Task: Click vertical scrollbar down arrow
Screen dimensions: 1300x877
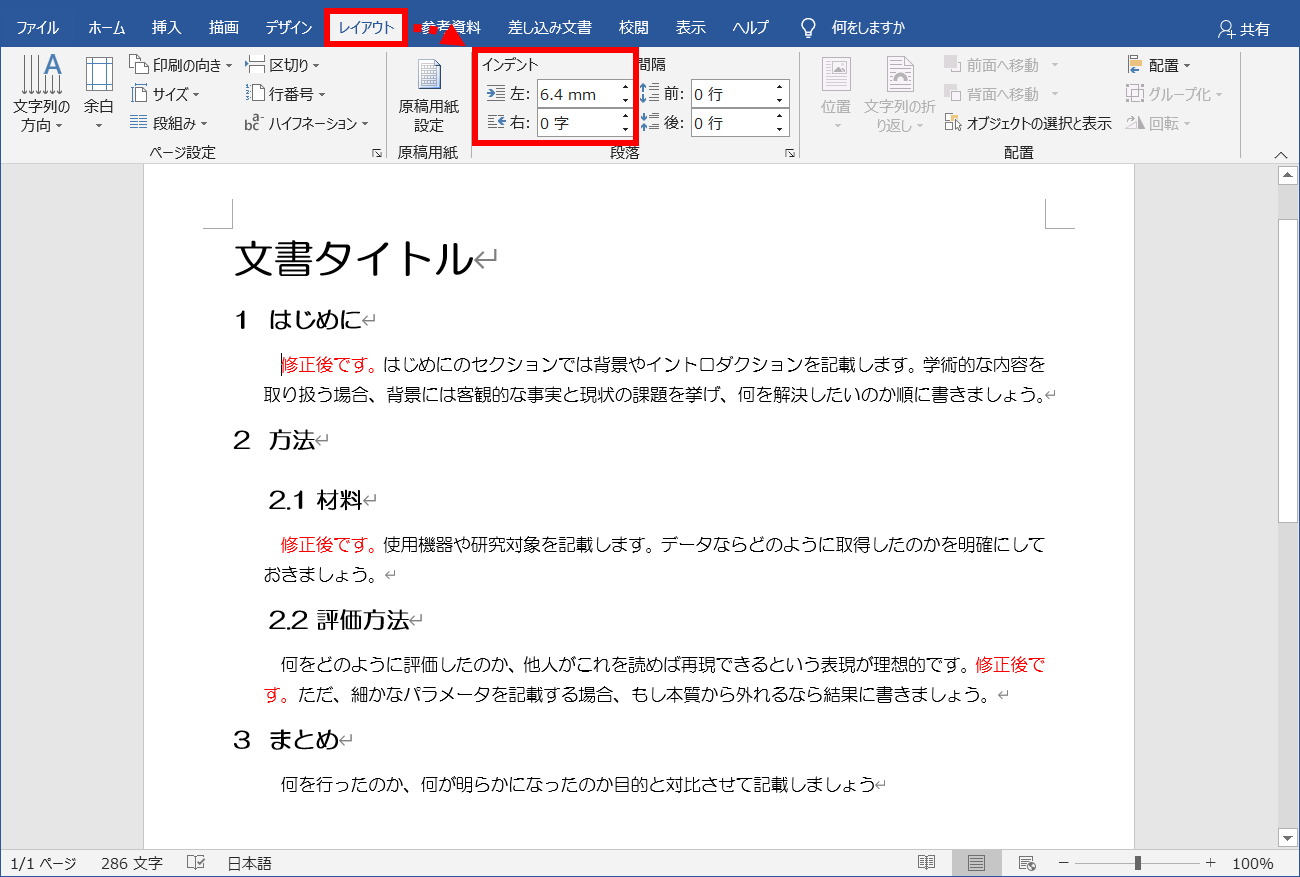Action: 1288,837
